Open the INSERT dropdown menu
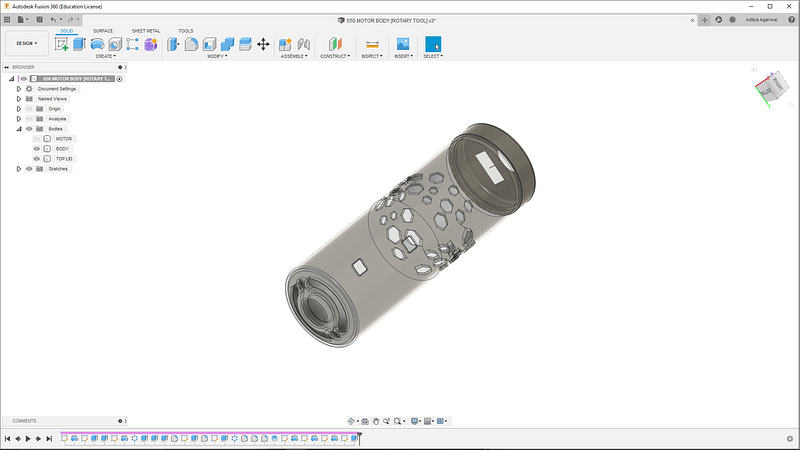 (x=404, y=56)
